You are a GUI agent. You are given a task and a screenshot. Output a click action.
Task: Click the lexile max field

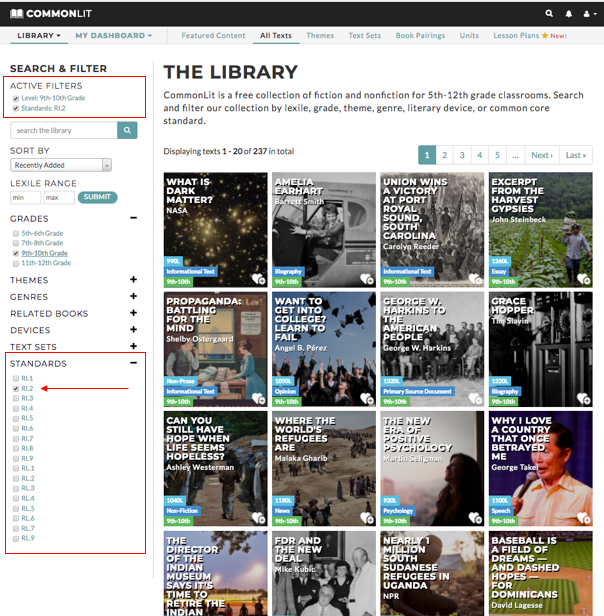pos(59,197)
